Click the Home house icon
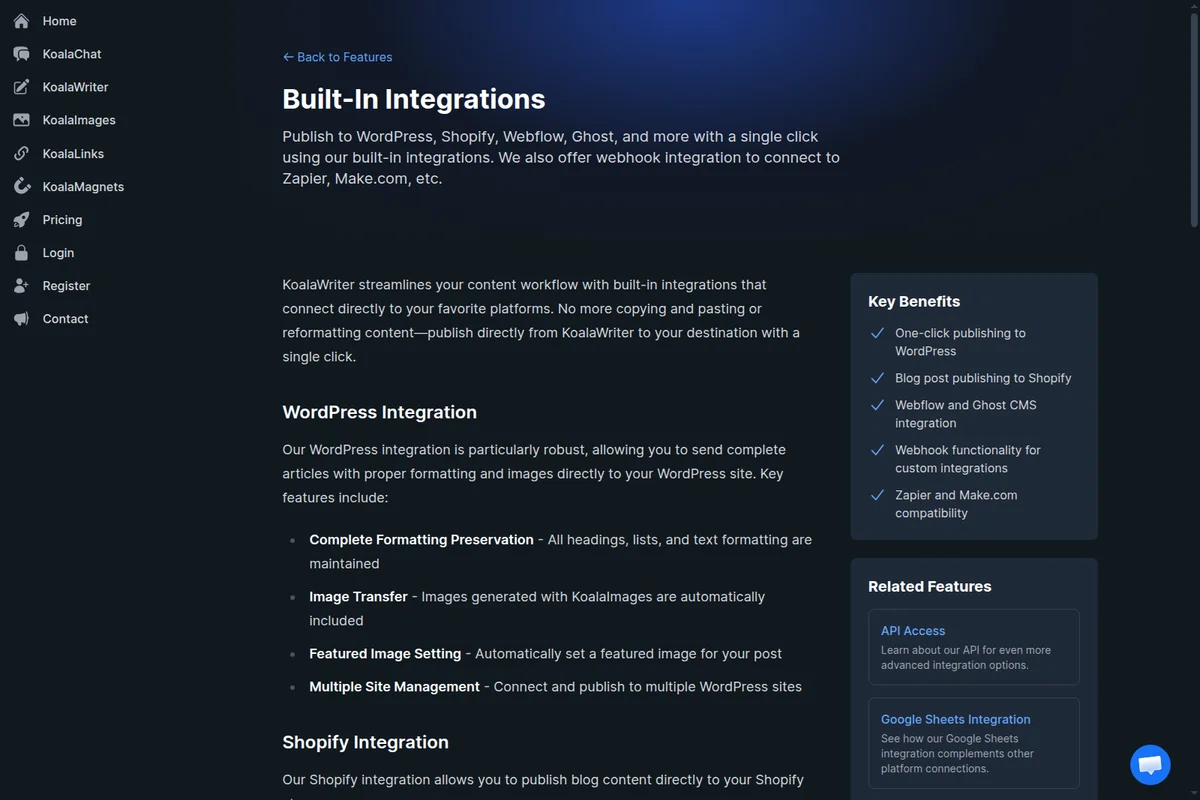The width and height of the screenshot is (1200, 800). (x=21, y=21)
